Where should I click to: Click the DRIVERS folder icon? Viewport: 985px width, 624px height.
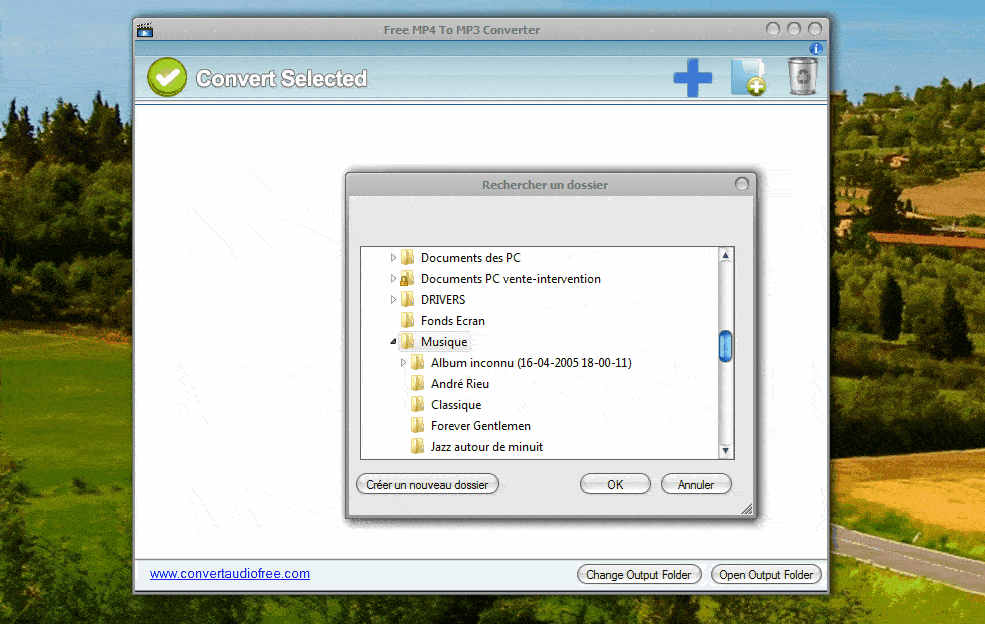pyautogui.click(x=408, y=299)
